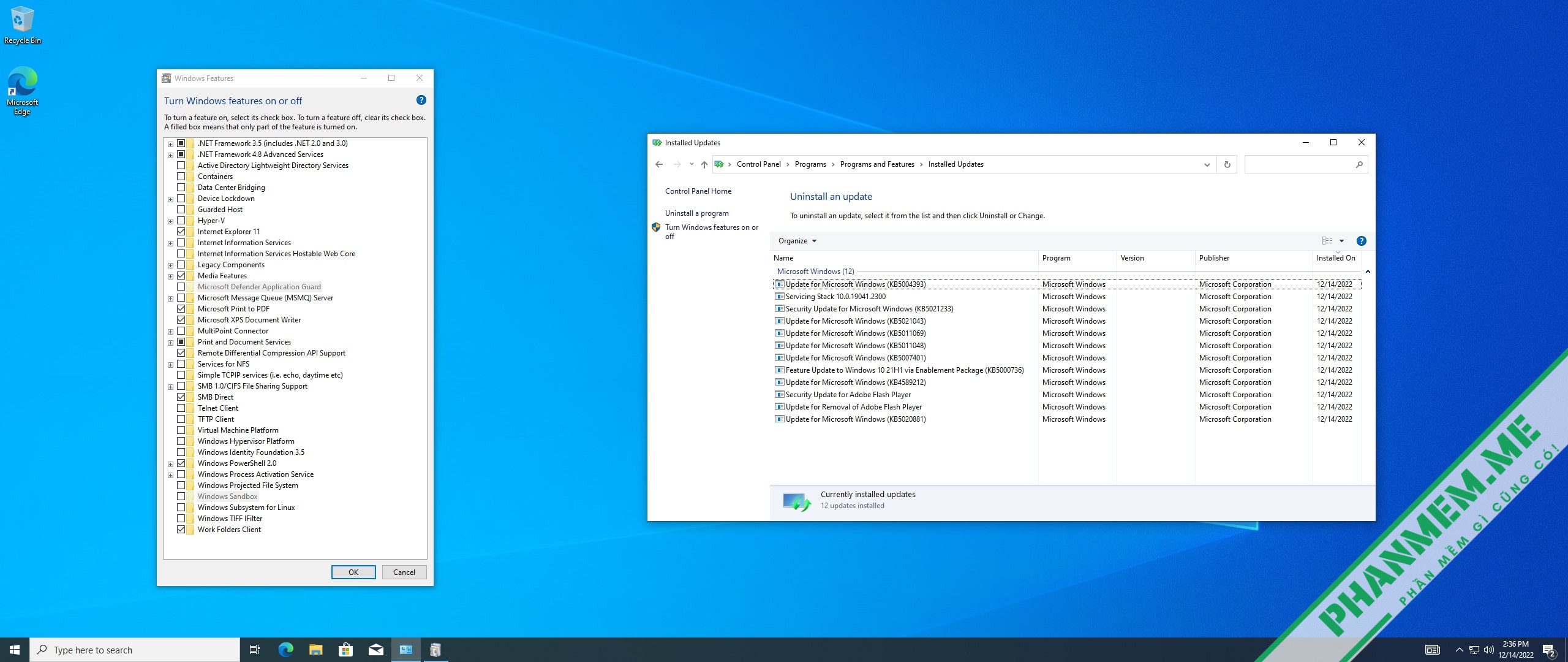Click volume icon in system tray
The image size is (1568, 662).
pyautogui.click(x=1489, y=650)
